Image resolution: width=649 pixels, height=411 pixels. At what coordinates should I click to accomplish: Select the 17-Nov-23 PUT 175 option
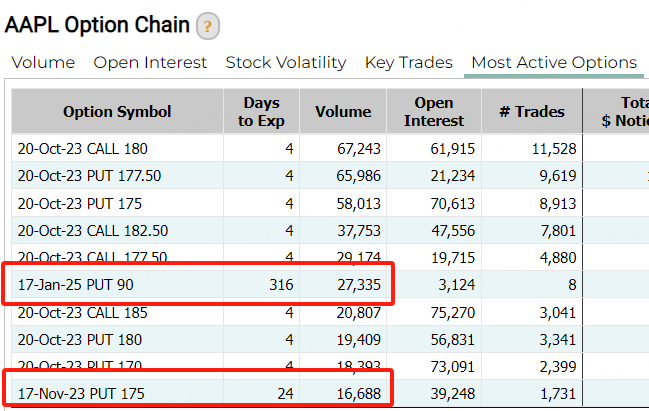click(x=81, y=394)
